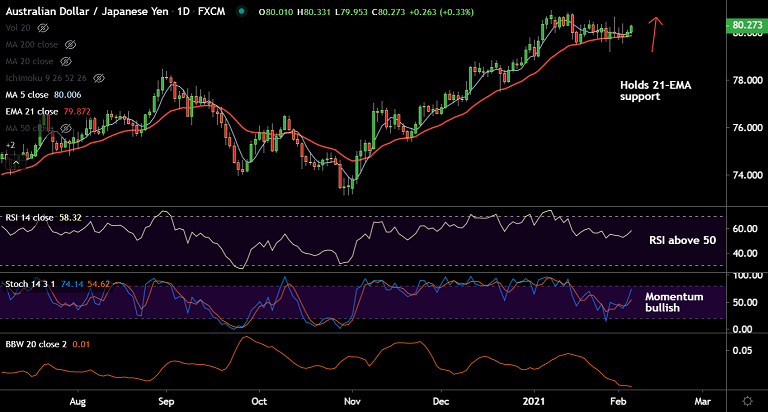Screen dimensions: 768x412
Task: Open chart settings gear icon
Action: pyautogui.click(x=747, y=401)
